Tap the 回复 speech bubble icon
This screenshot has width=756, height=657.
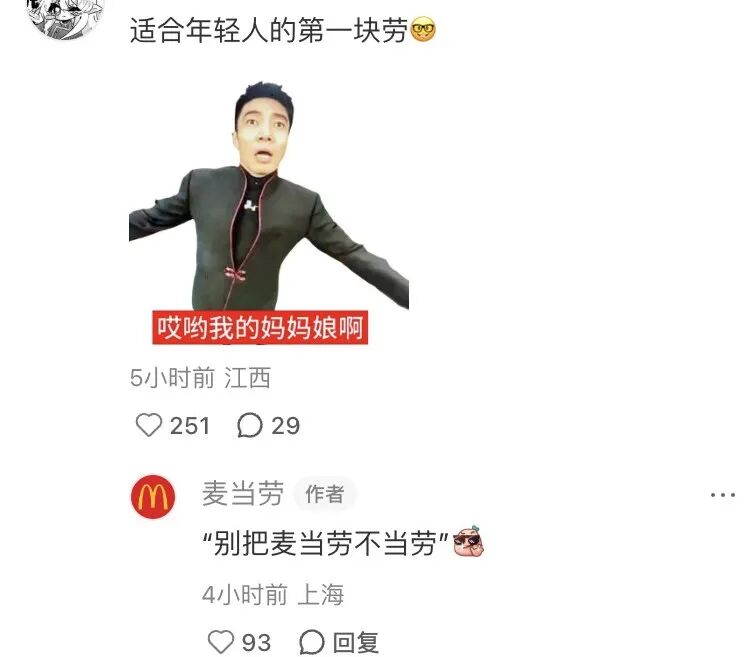coord(311,642)
